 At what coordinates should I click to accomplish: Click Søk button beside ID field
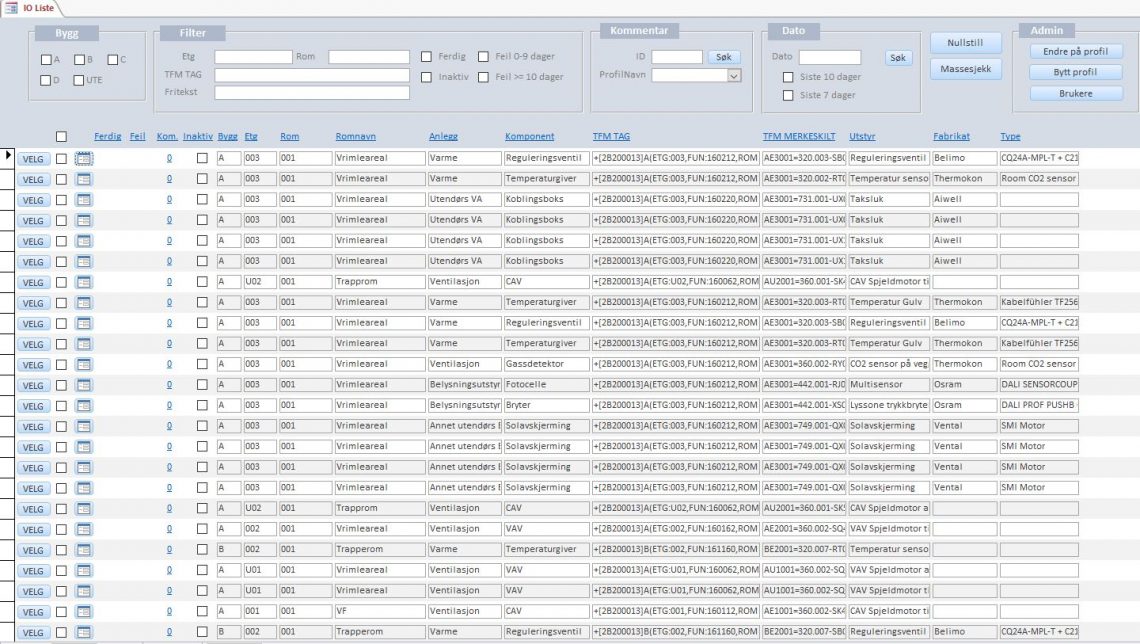coord(723,57)
